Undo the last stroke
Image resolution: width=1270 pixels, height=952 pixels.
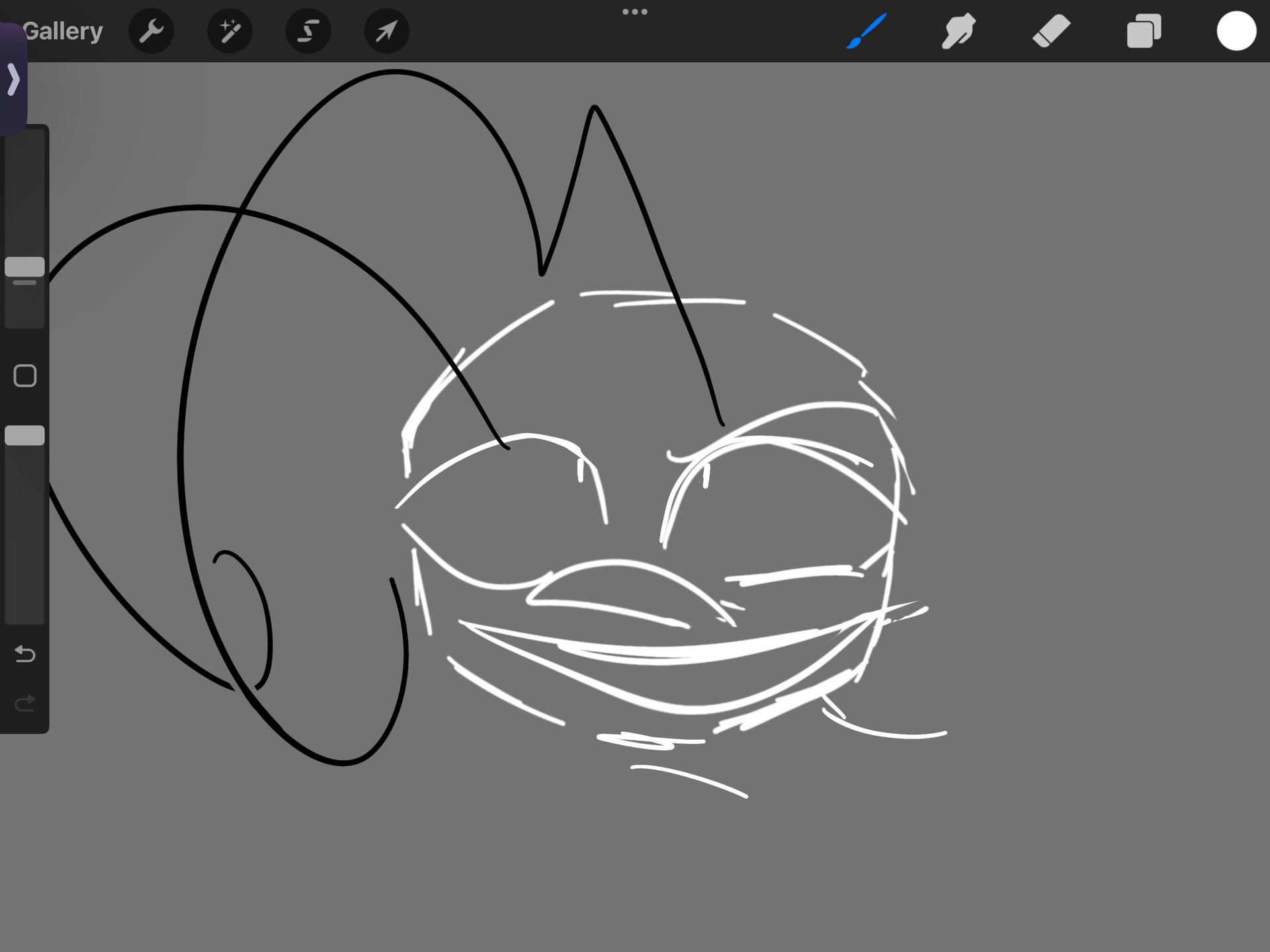point(25,654)
